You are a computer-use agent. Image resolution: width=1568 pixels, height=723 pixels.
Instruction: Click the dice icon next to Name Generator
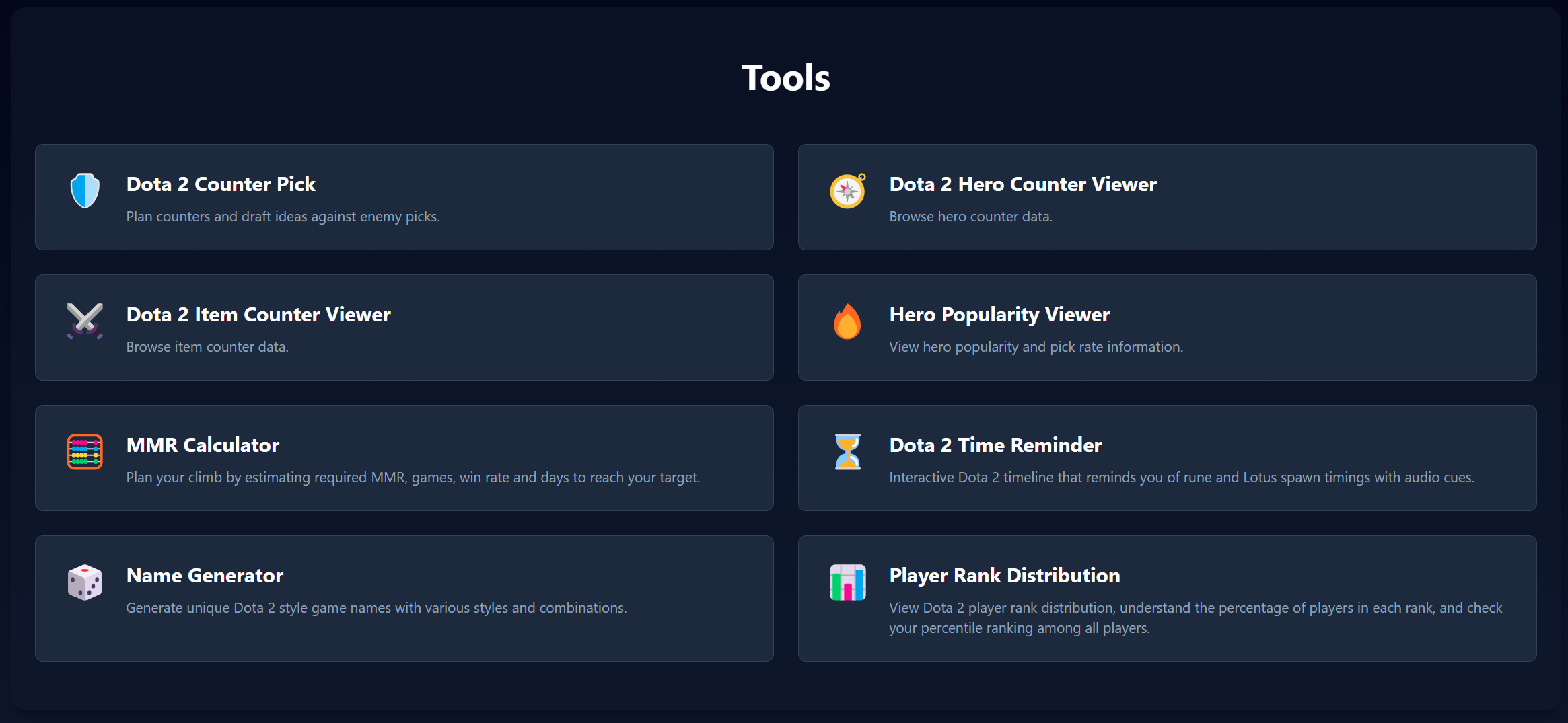[85, 582]
